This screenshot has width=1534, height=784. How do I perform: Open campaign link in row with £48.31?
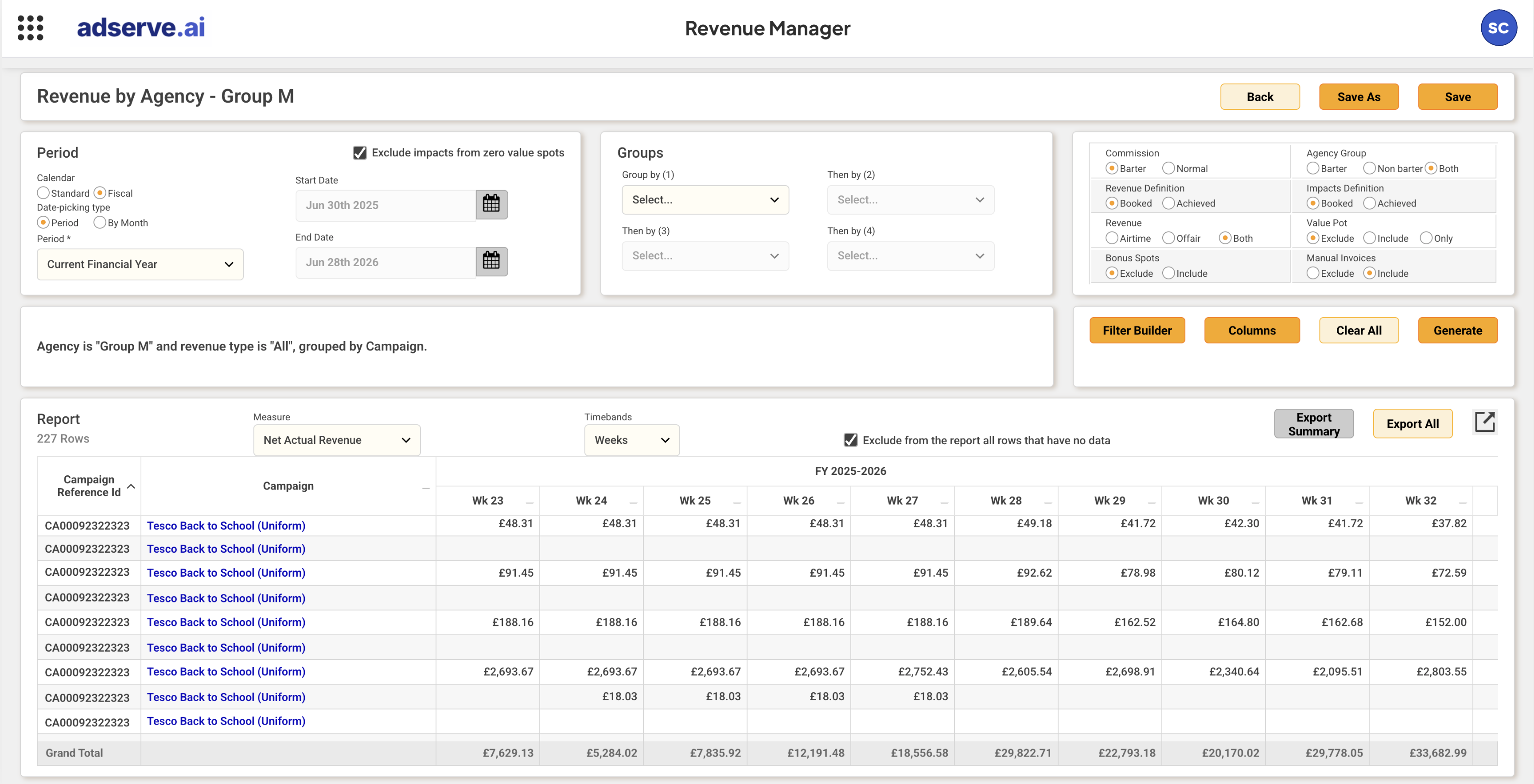click(226, 526)
